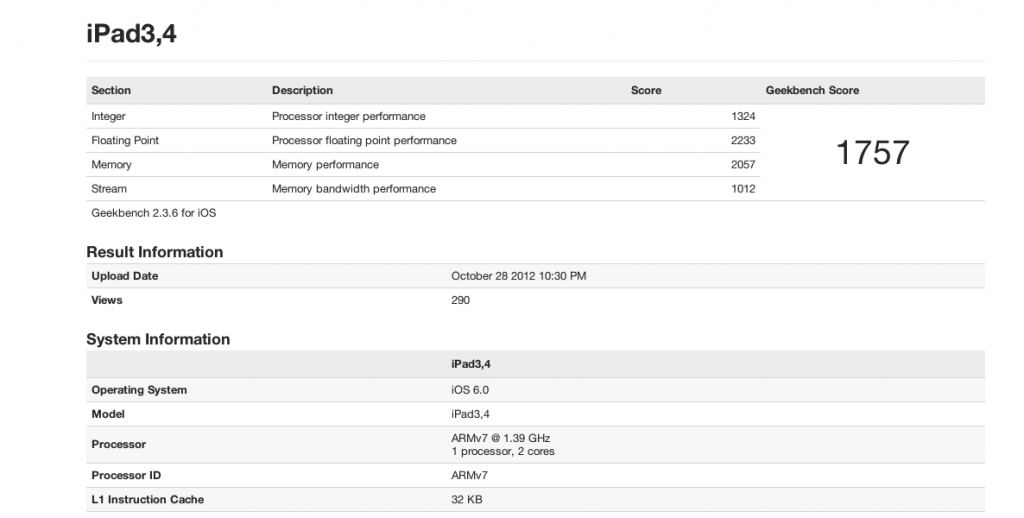
Task: Click the floating point score 2233
Action: [x=743, y=140]
